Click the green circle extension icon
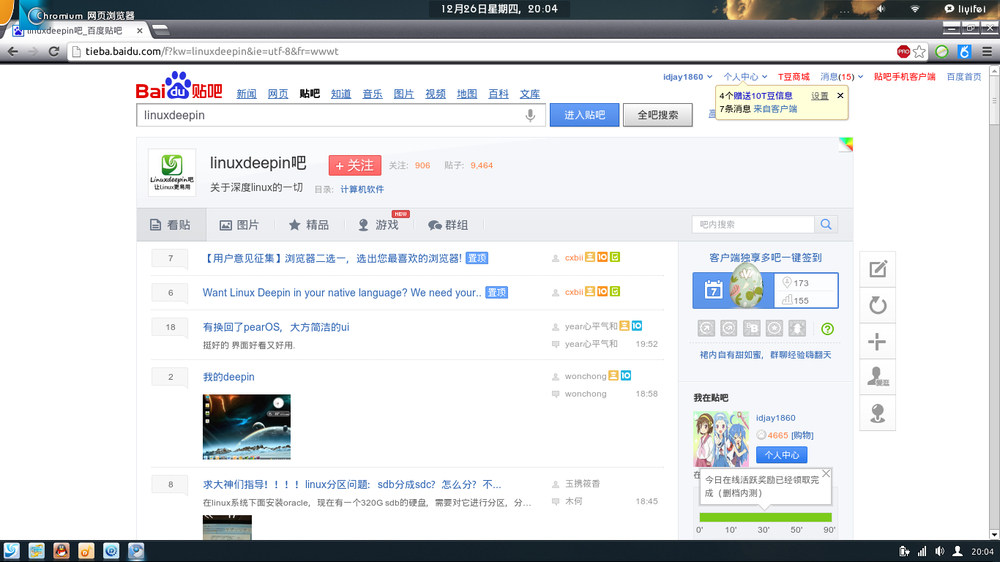1000x562 pixels. [941, 52]
